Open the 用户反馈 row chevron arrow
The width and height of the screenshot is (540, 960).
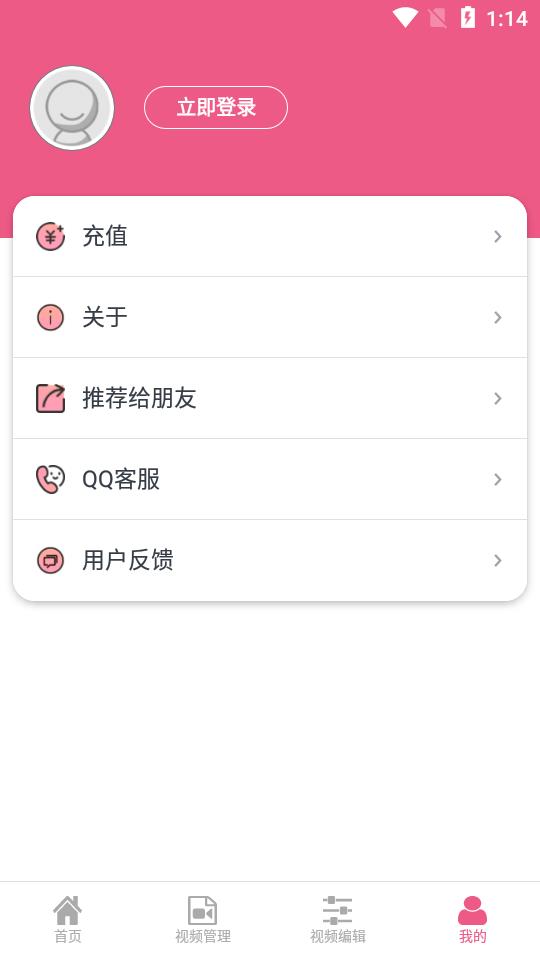(x=498, y=560)
